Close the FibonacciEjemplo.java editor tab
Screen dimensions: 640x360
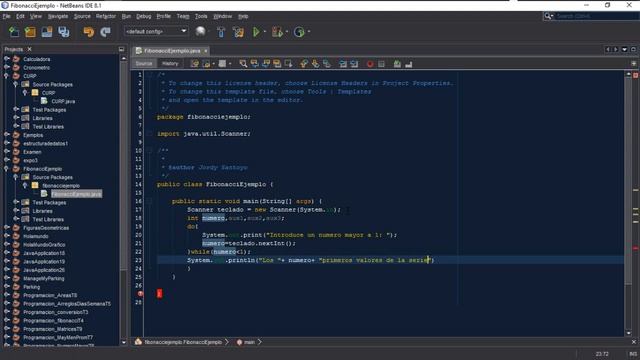coord(206,51)
